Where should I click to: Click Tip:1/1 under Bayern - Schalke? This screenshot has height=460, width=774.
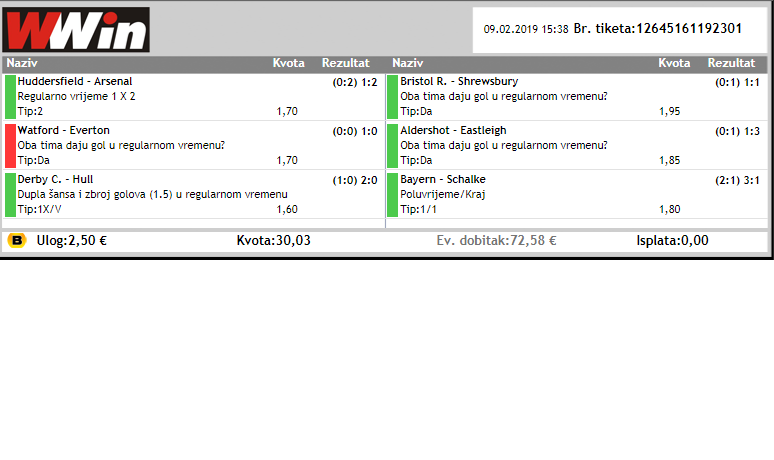click(x=419, y=209)
